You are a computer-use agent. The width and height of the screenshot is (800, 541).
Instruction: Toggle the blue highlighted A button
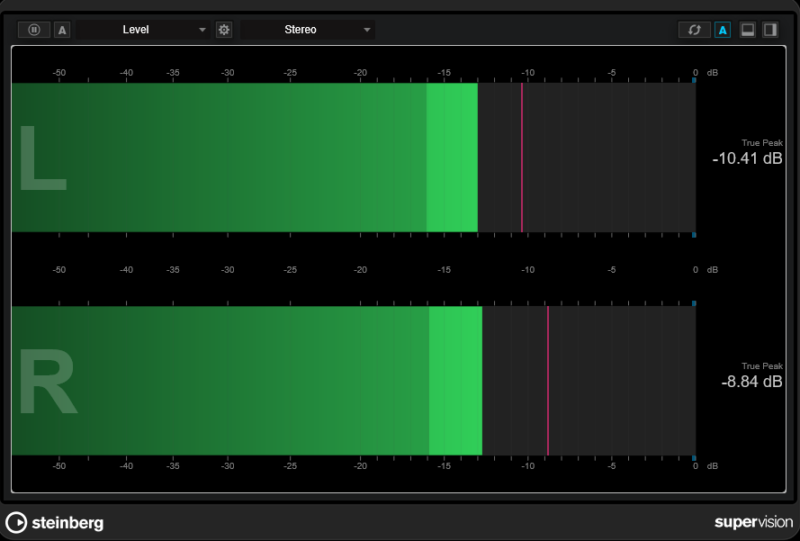coord(722,30)
